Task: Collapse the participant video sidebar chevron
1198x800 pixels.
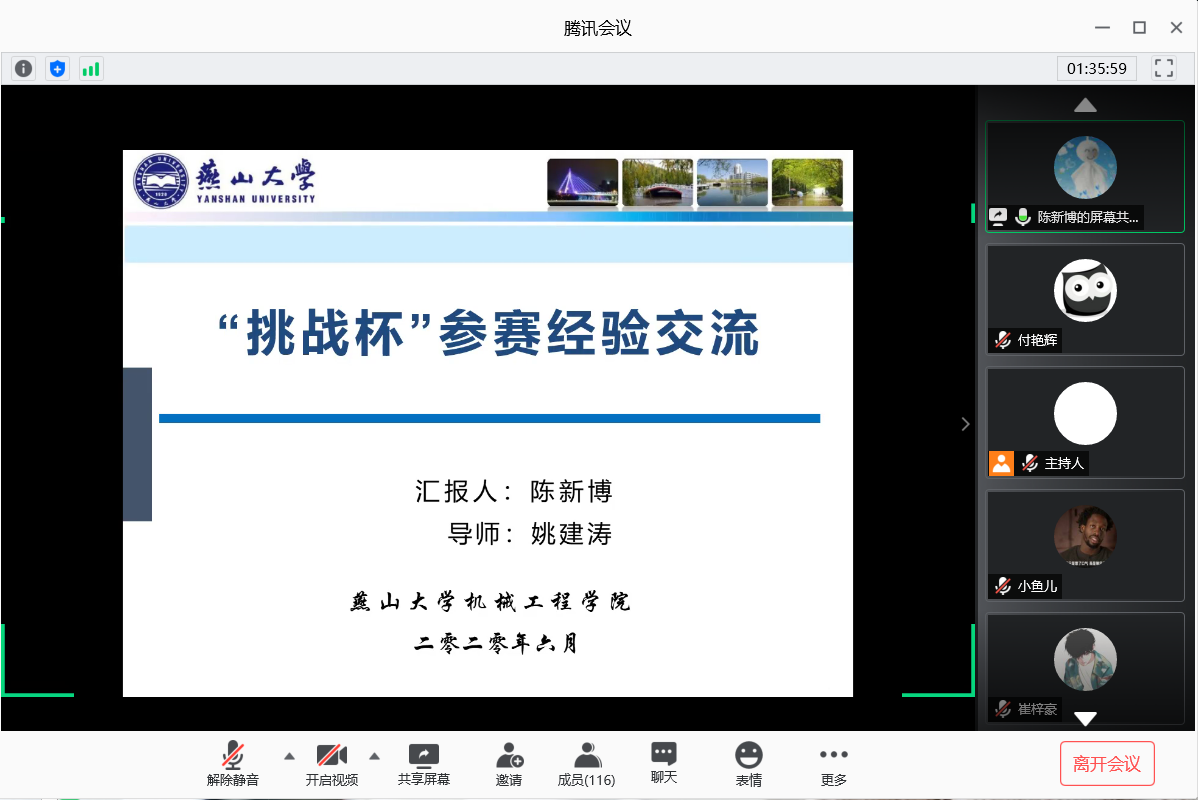Action: pyautogui.click(x=965, y=424)
